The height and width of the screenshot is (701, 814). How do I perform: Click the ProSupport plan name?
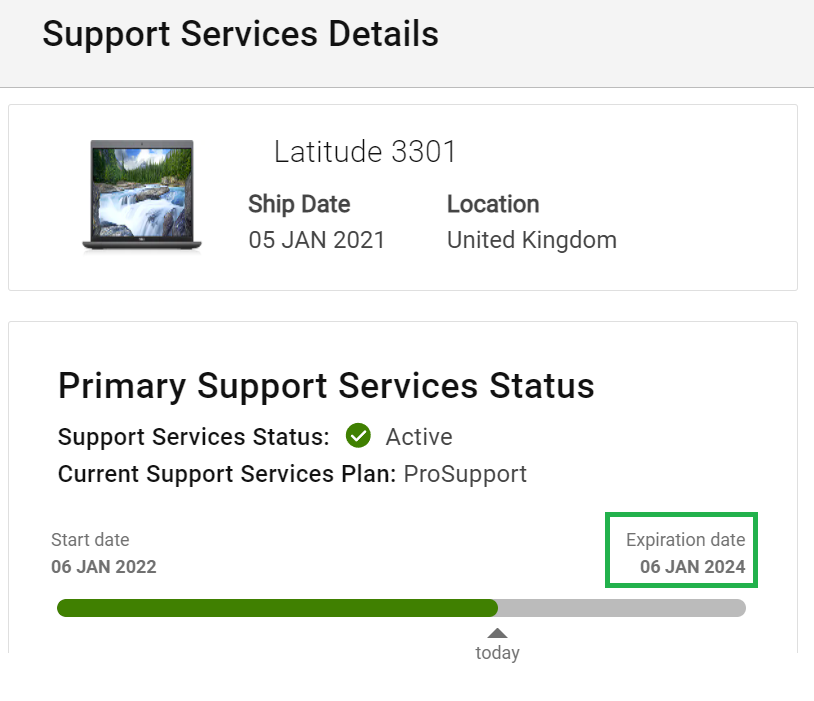pos(465,474)
